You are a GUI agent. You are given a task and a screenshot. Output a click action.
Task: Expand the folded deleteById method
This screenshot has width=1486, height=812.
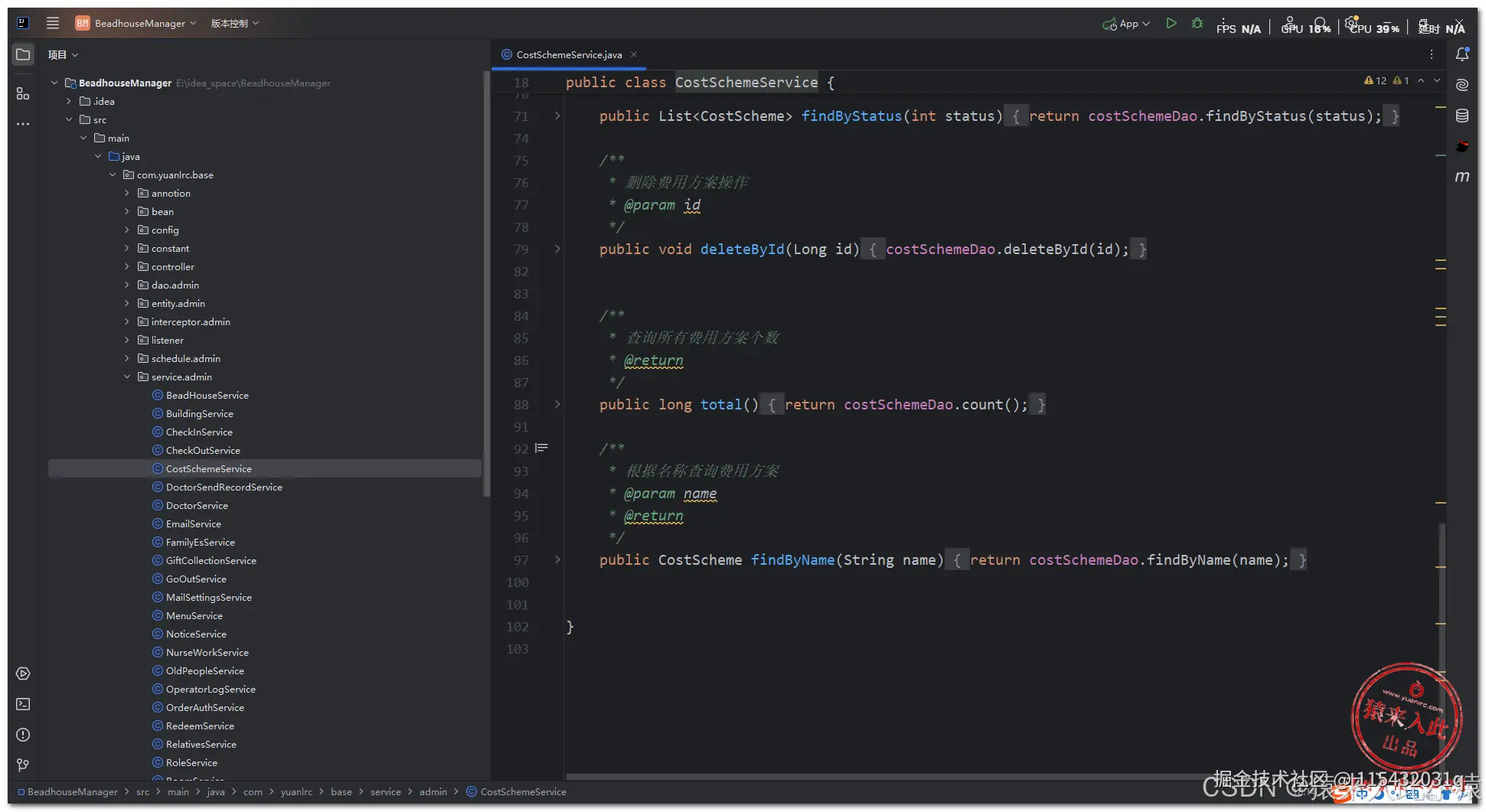[557, 249]
